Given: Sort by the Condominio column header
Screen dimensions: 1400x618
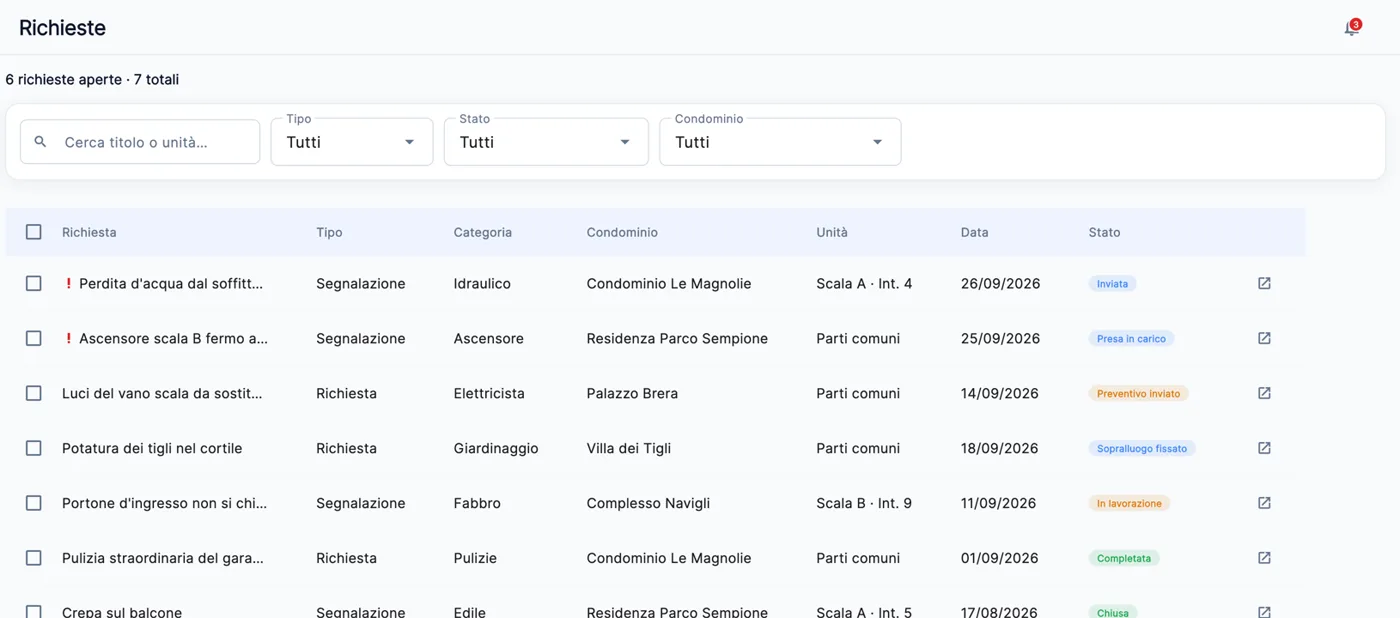Looking at the screenshot, I should (622, 232).
